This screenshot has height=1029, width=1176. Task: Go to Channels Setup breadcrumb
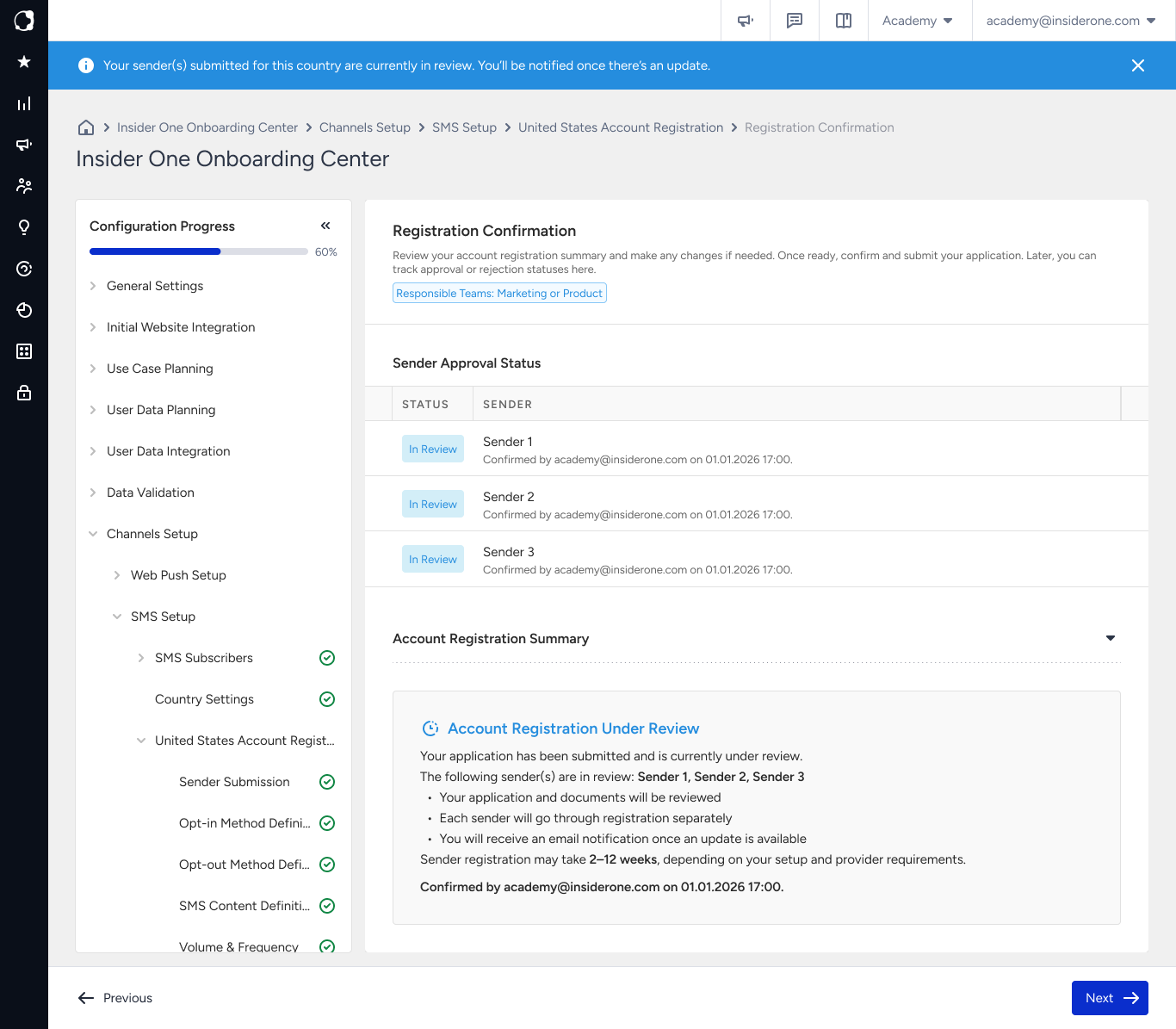pos(365,127)
